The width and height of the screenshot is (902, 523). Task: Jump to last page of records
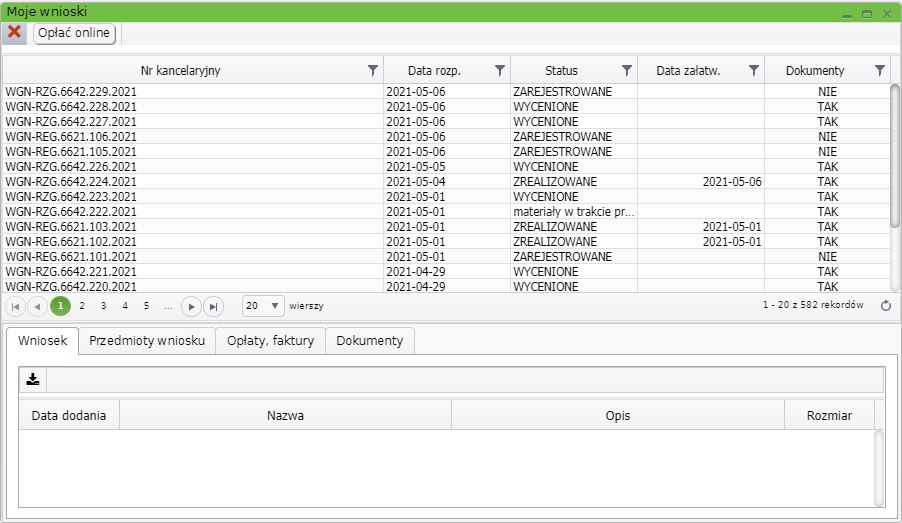point(212,306)
